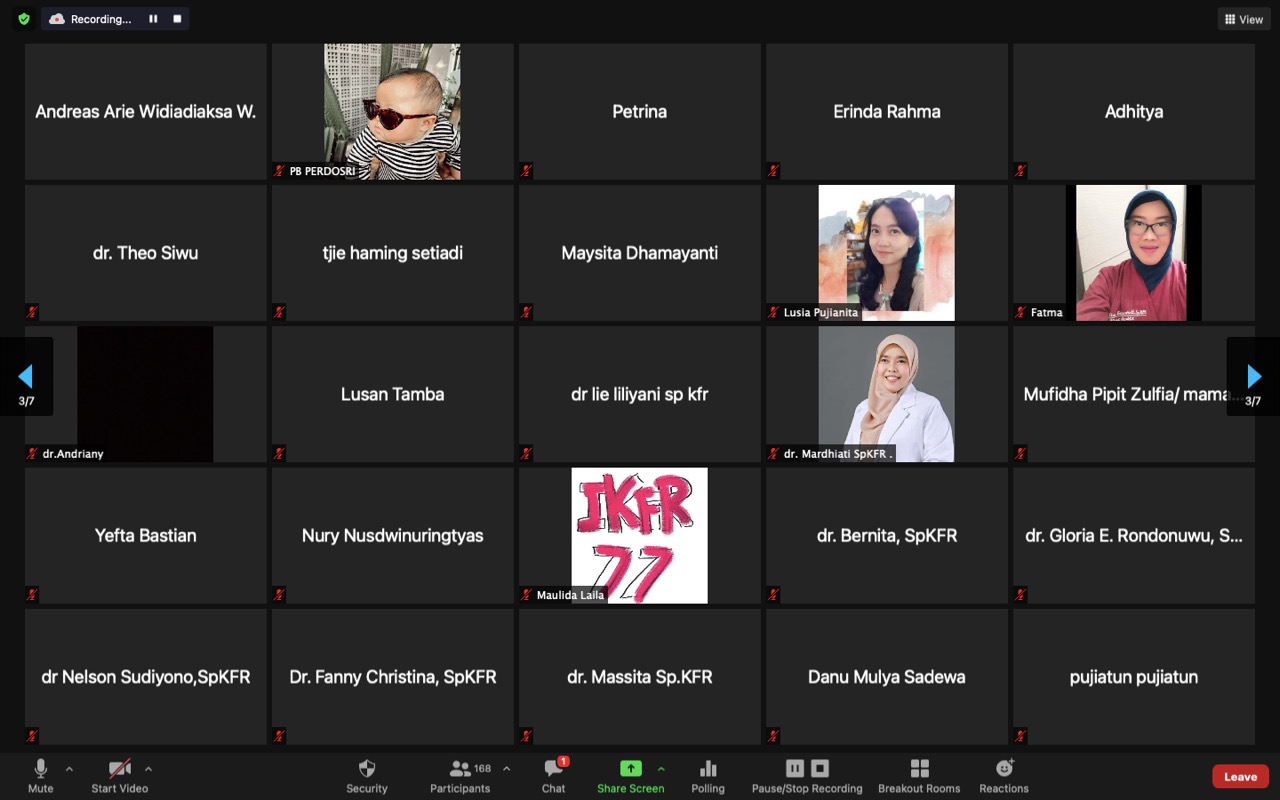Click muted mic icon on Adhitya's tile

tap(1020, 171)
